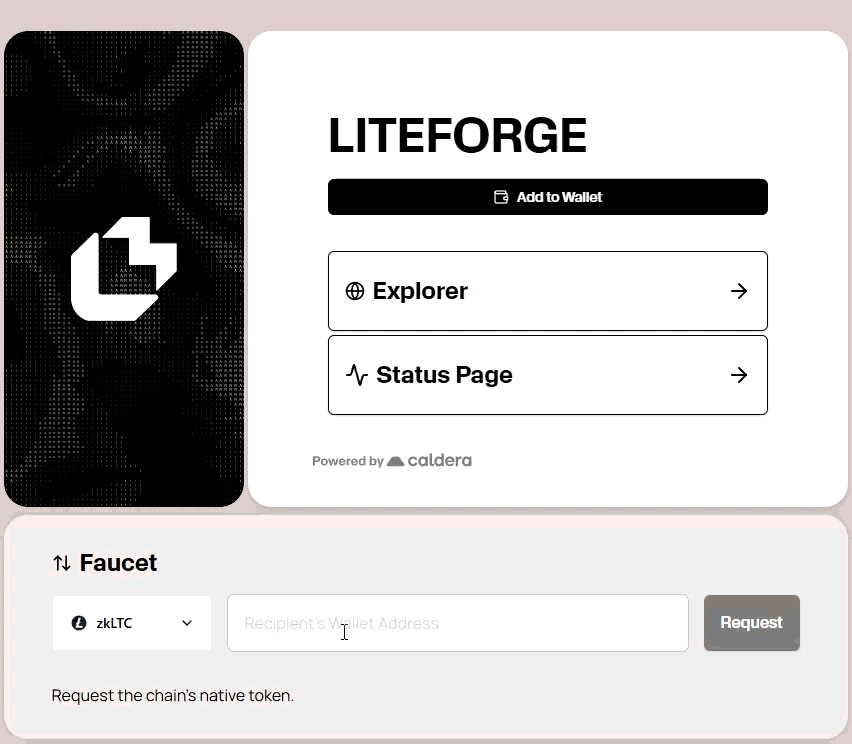
Task: Click the LITEFORGE heading text
Action: 457,136
